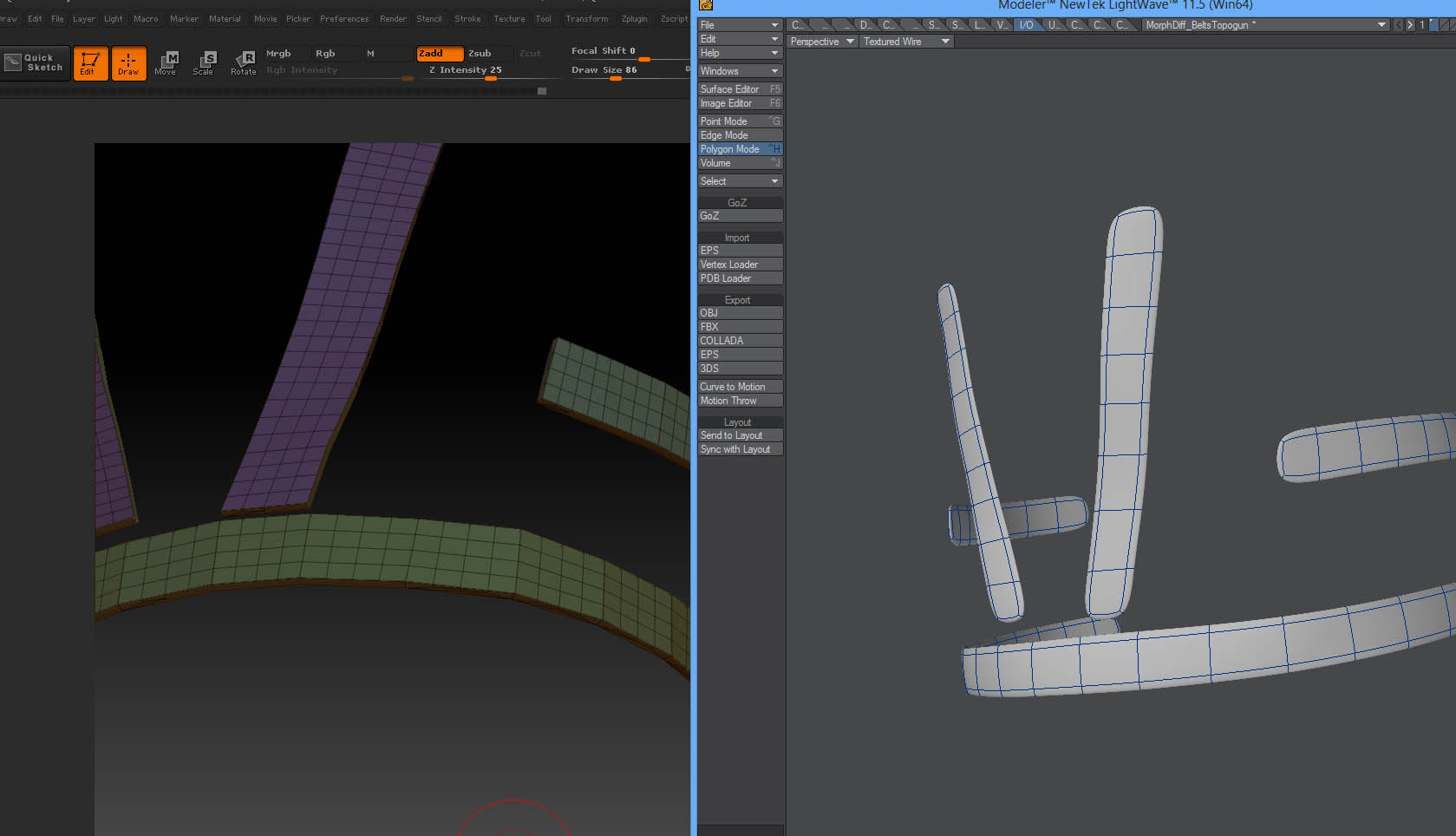Open the Edit dropdown in Modeler
Image resolution: width=1456 pixels, height=836 pixels.
(x=740, y=39)
